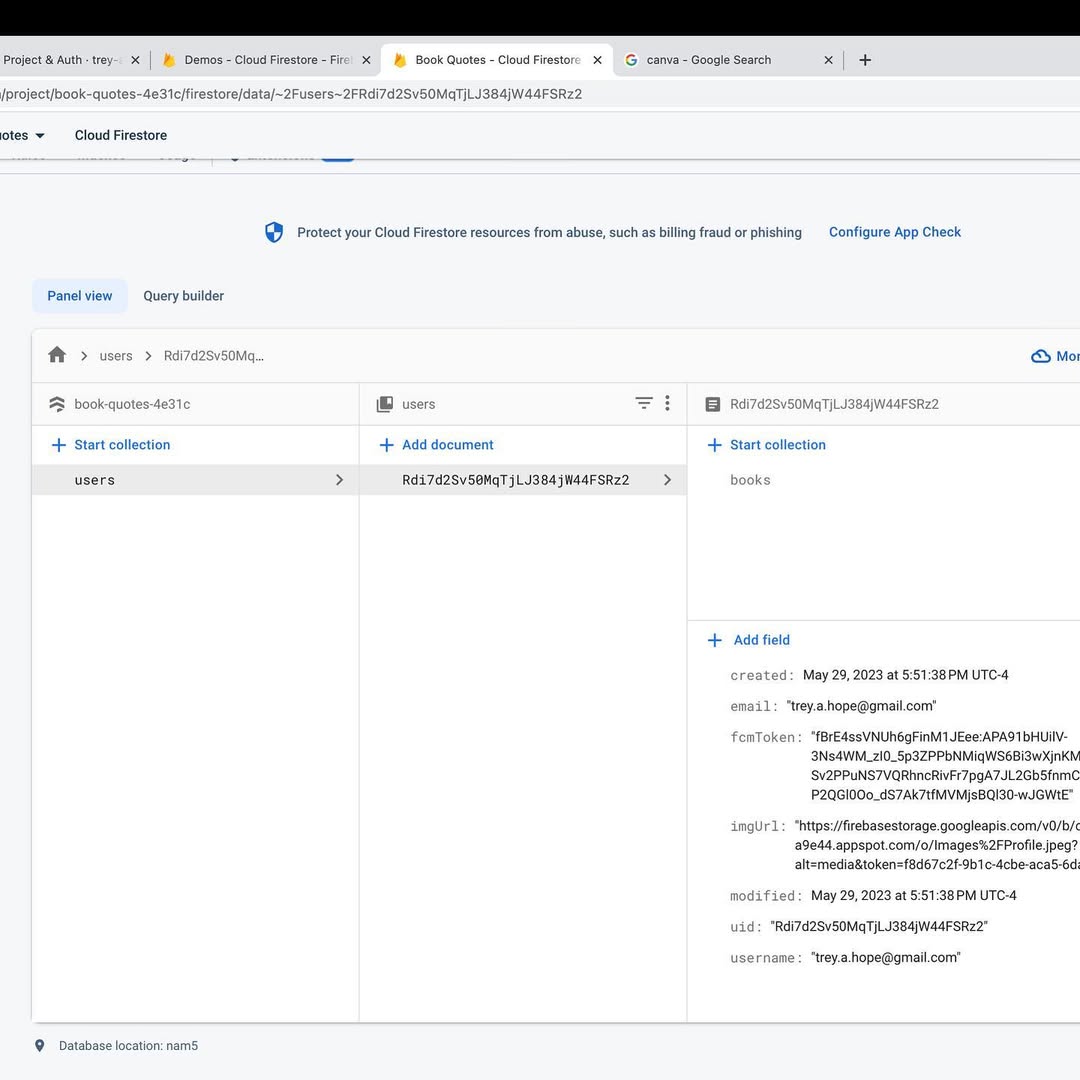Click the browser address bar URL
The height and width of the screenshot is (1080, 1080).
point(300,94)
